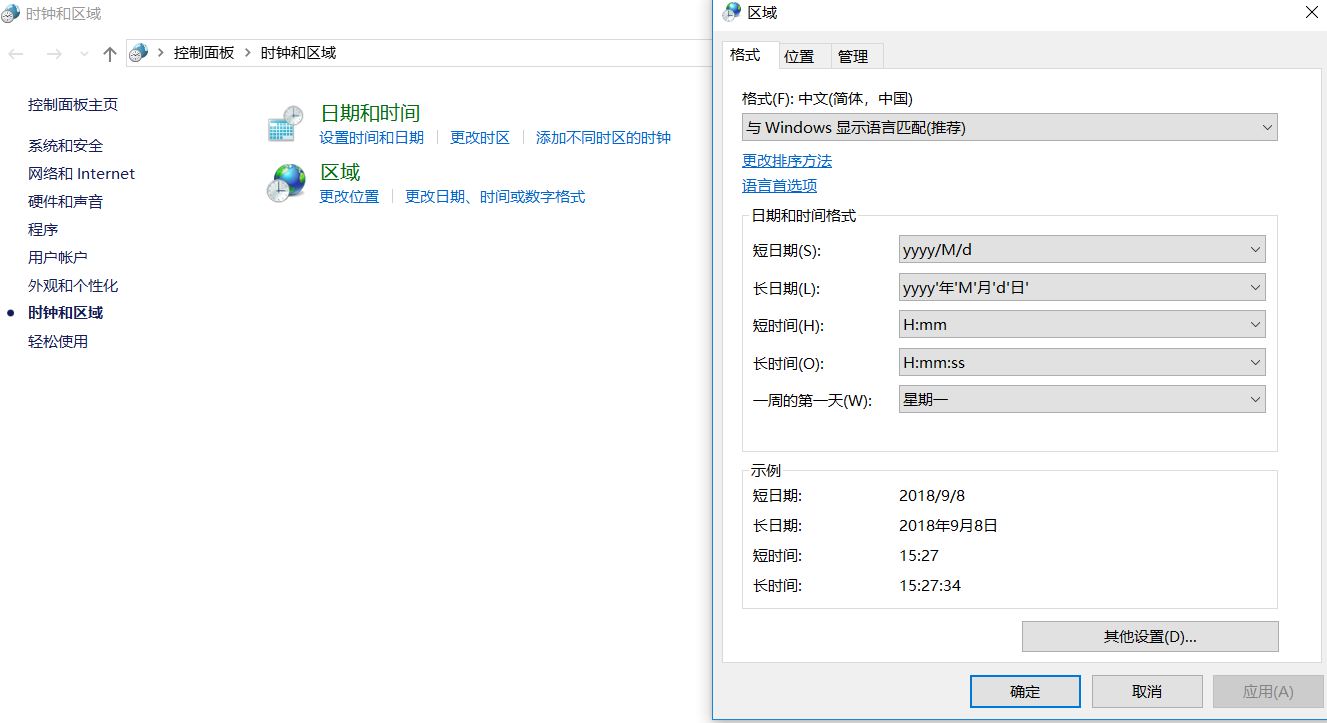Click 更改日期、时间或数字格式 link

tap(495, 197)
